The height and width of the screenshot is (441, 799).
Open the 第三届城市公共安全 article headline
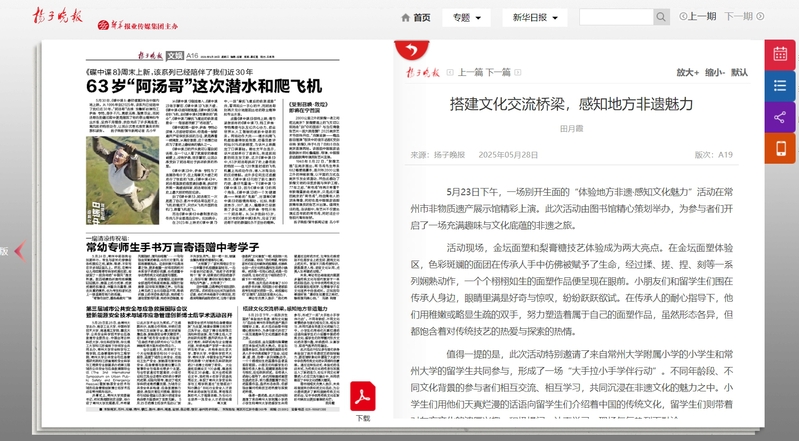tap(159, 312)
